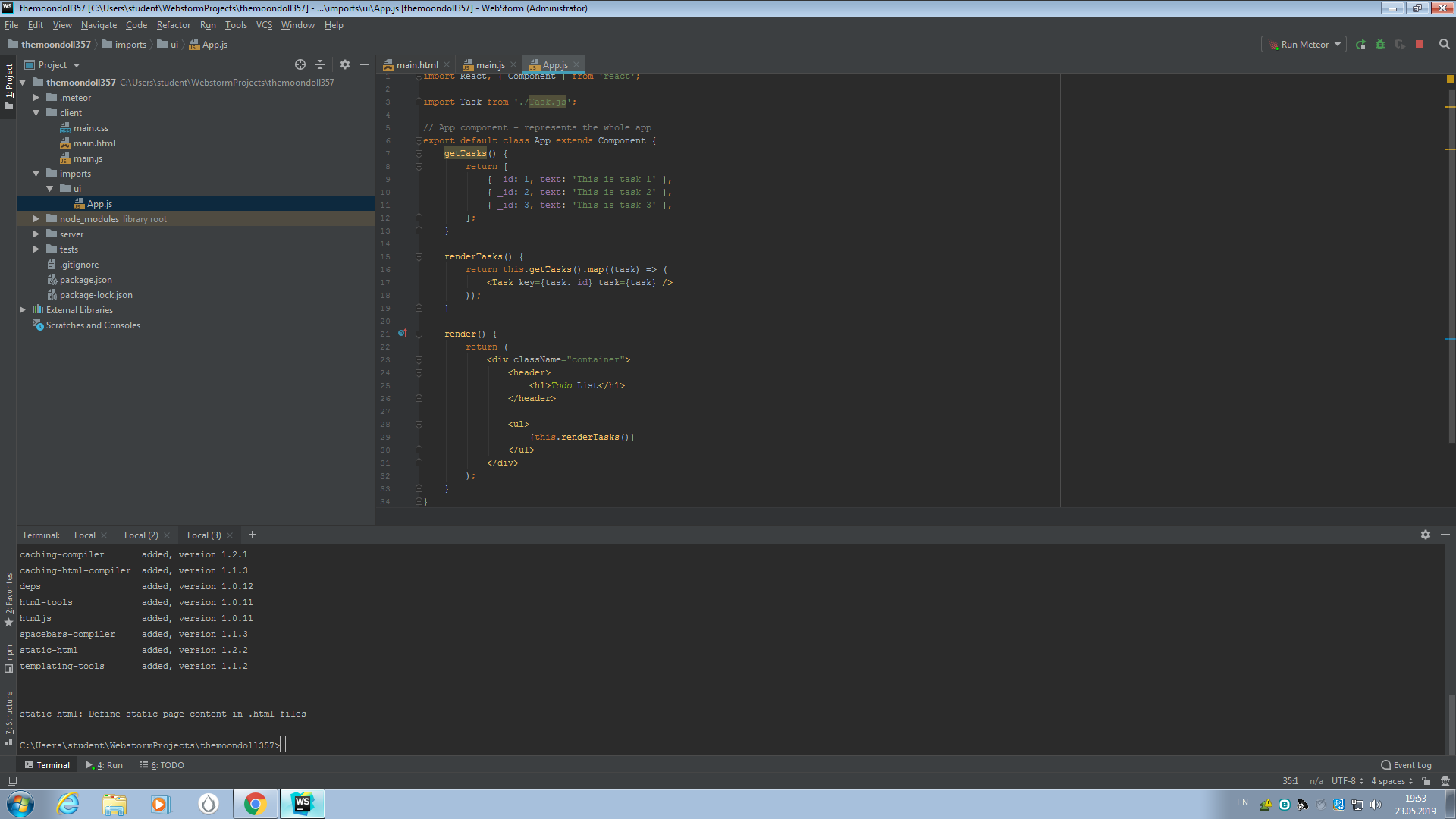Open Run Meteor configuration dropdown
Viewport: 1456px width, 819px height.
(x=1304, y=45)
